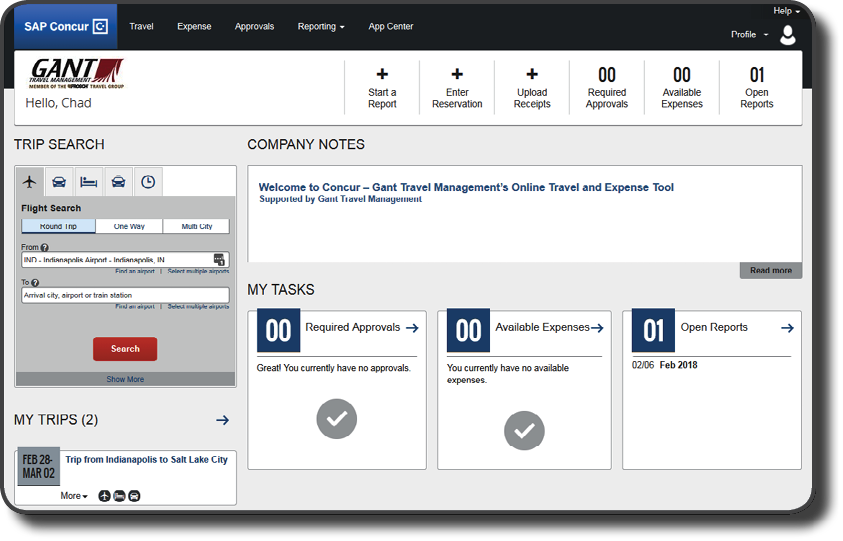Click the multiple airports icon inside the From field
843x541 pixels.
click(x=219, y=260)
